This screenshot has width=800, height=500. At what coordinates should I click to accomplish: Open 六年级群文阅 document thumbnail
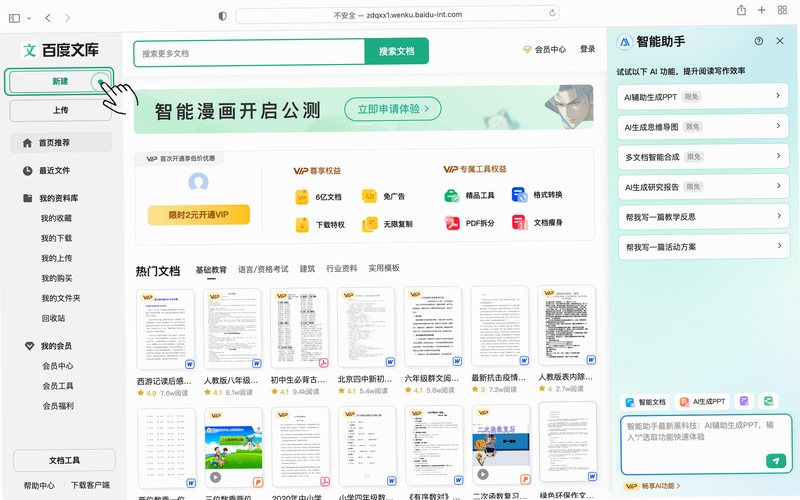point(433,327)
